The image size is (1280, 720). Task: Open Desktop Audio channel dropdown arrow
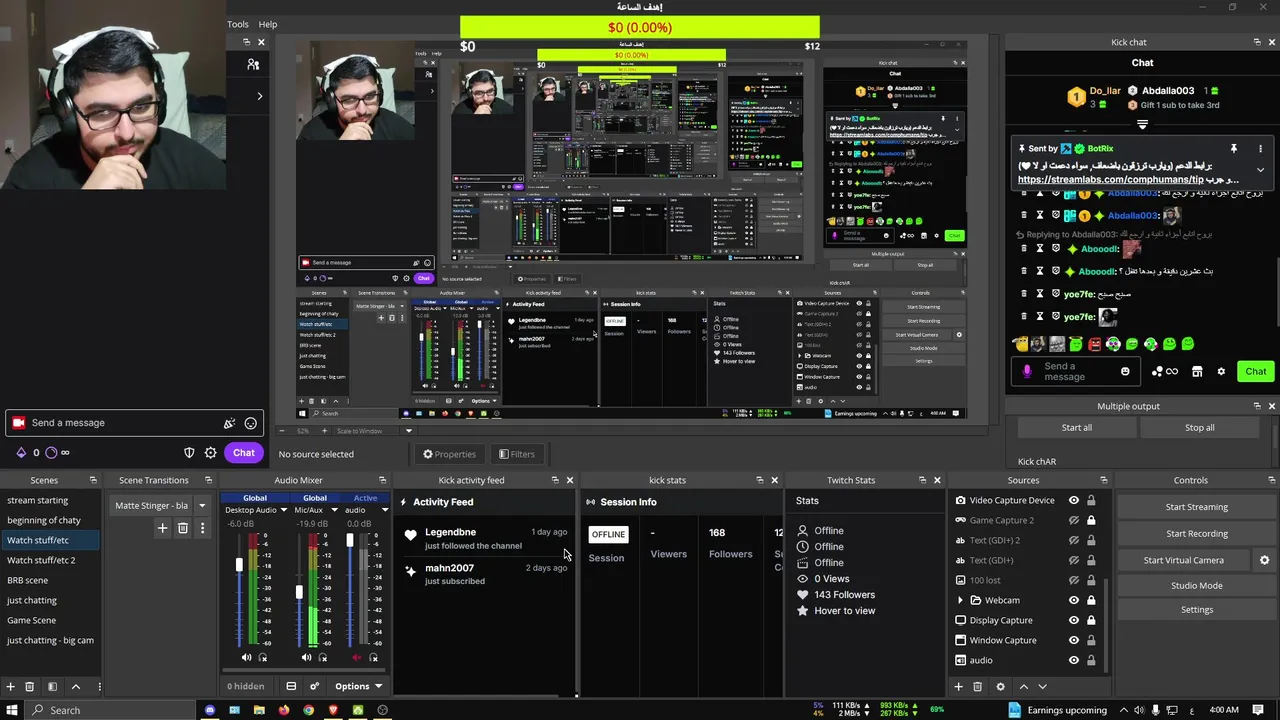284,510
